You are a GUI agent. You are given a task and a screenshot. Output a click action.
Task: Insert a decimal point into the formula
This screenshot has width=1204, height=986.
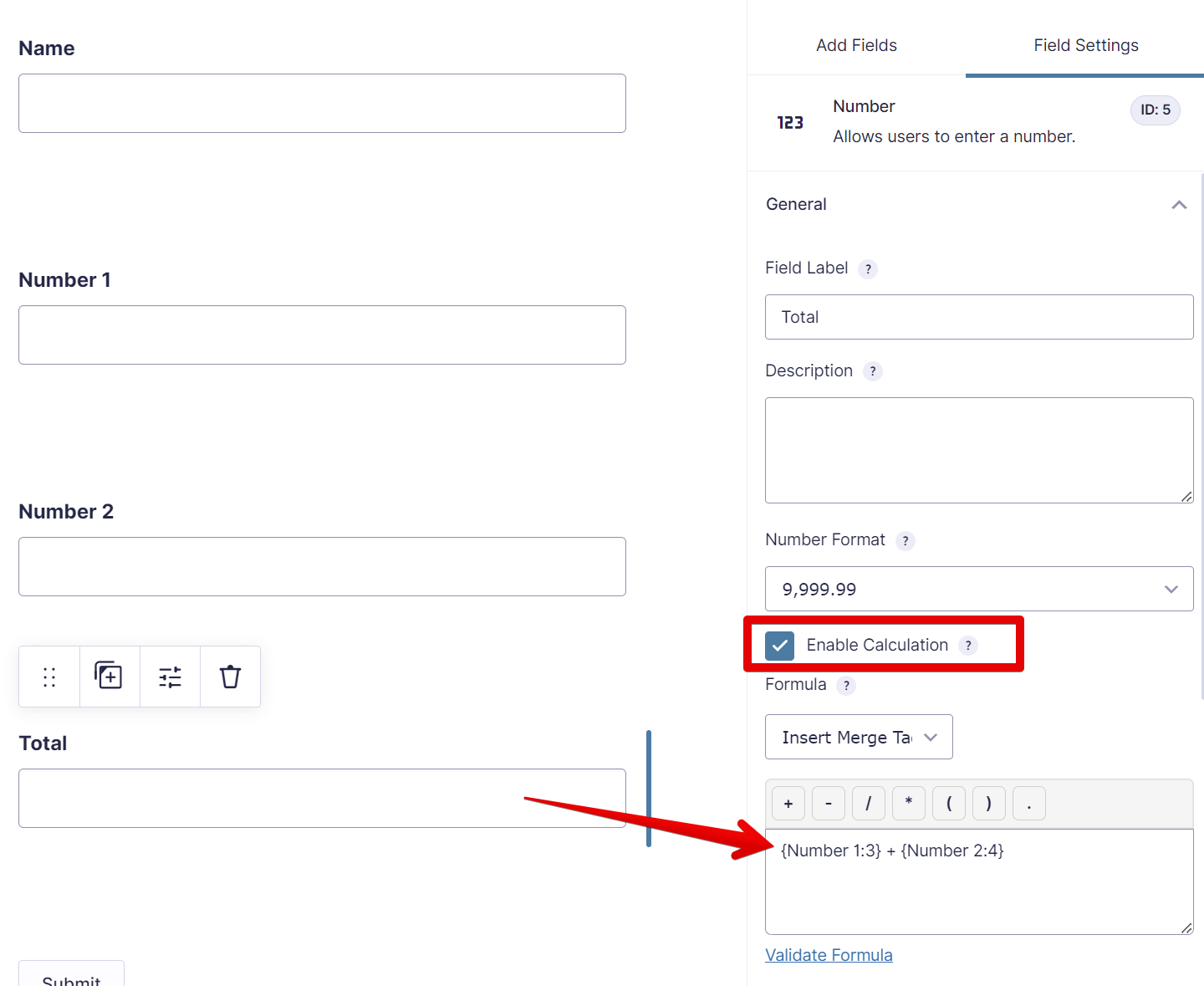pyautogui.click(x=1029, y=804)
